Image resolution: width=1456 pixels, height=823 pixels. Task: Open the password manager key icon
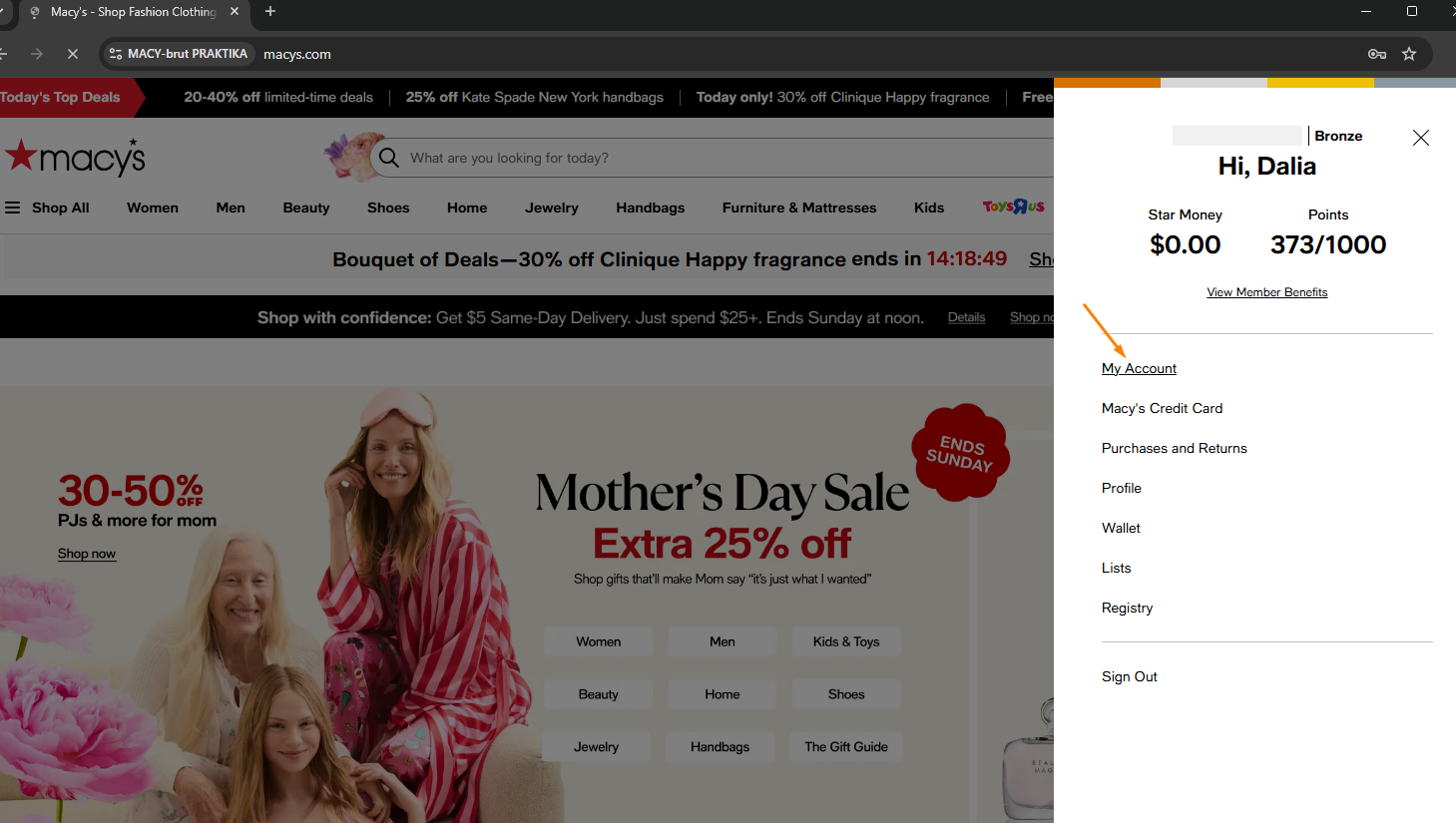pyautogui.click(x=1377, y=54)
